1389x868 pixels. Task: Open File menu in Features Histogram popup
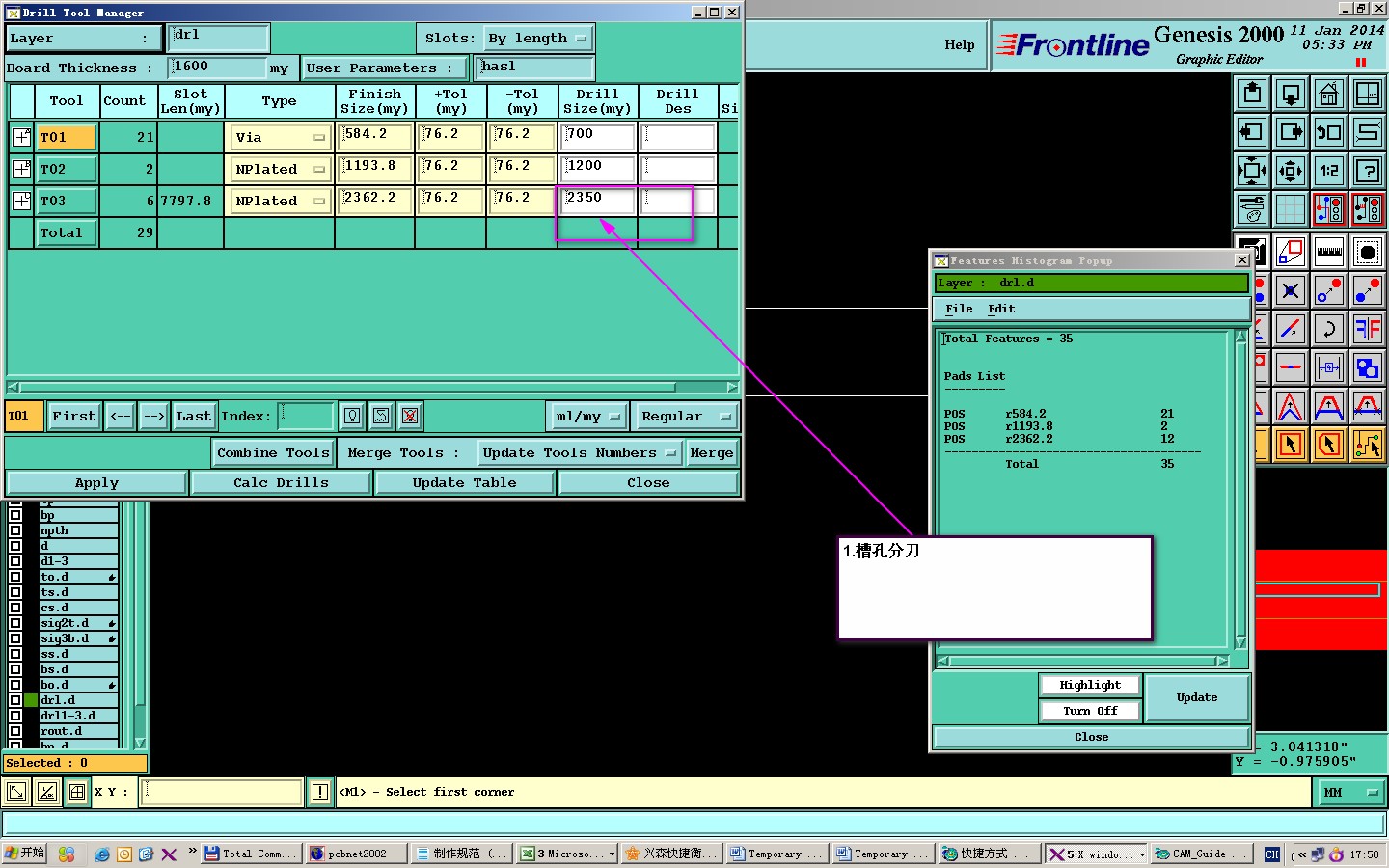959,309
